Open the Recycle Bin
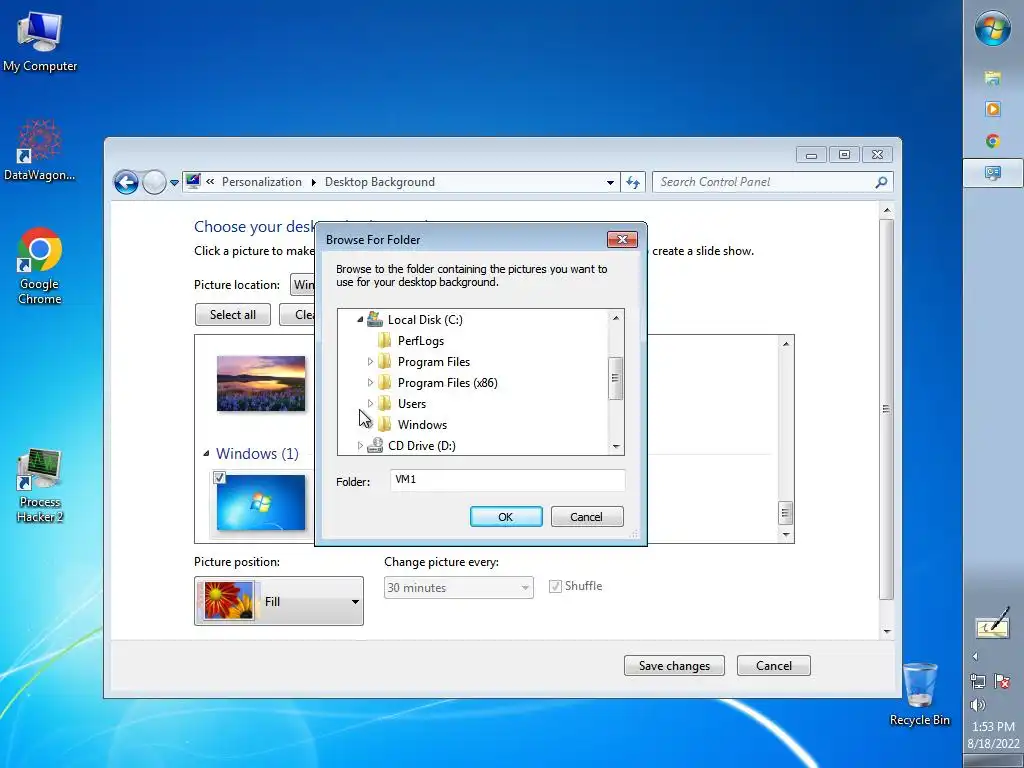This screenshot has height=768, width=1024. 920,694
